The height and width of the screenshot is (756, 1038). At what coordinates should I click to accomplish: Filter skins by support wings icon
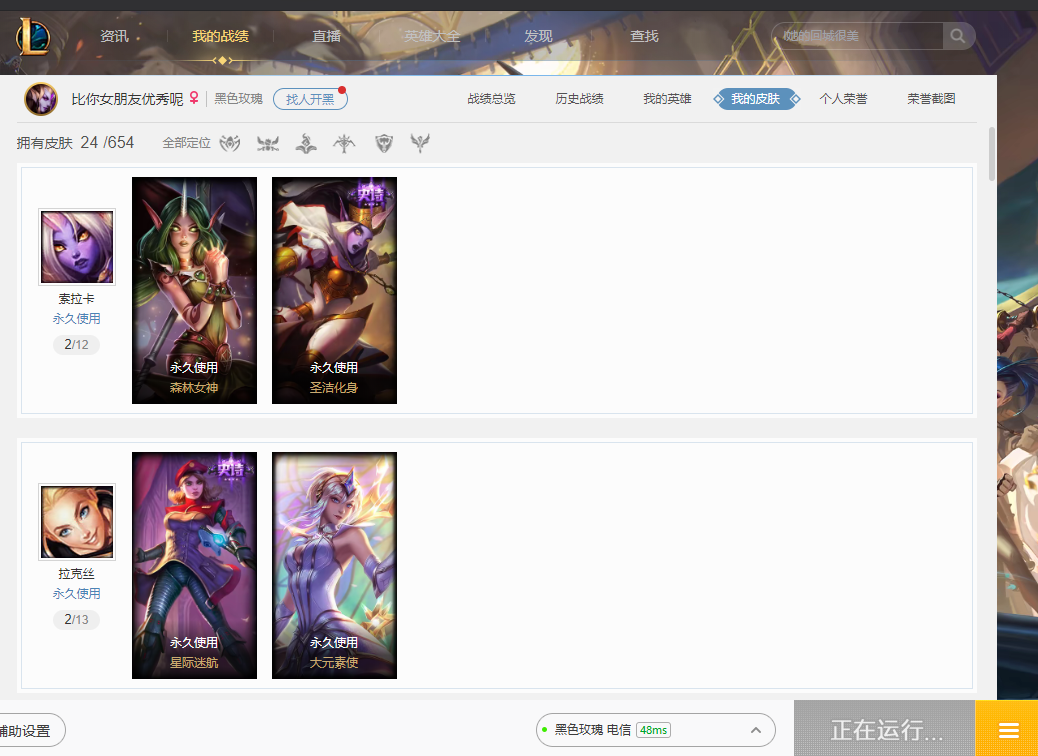420,143
